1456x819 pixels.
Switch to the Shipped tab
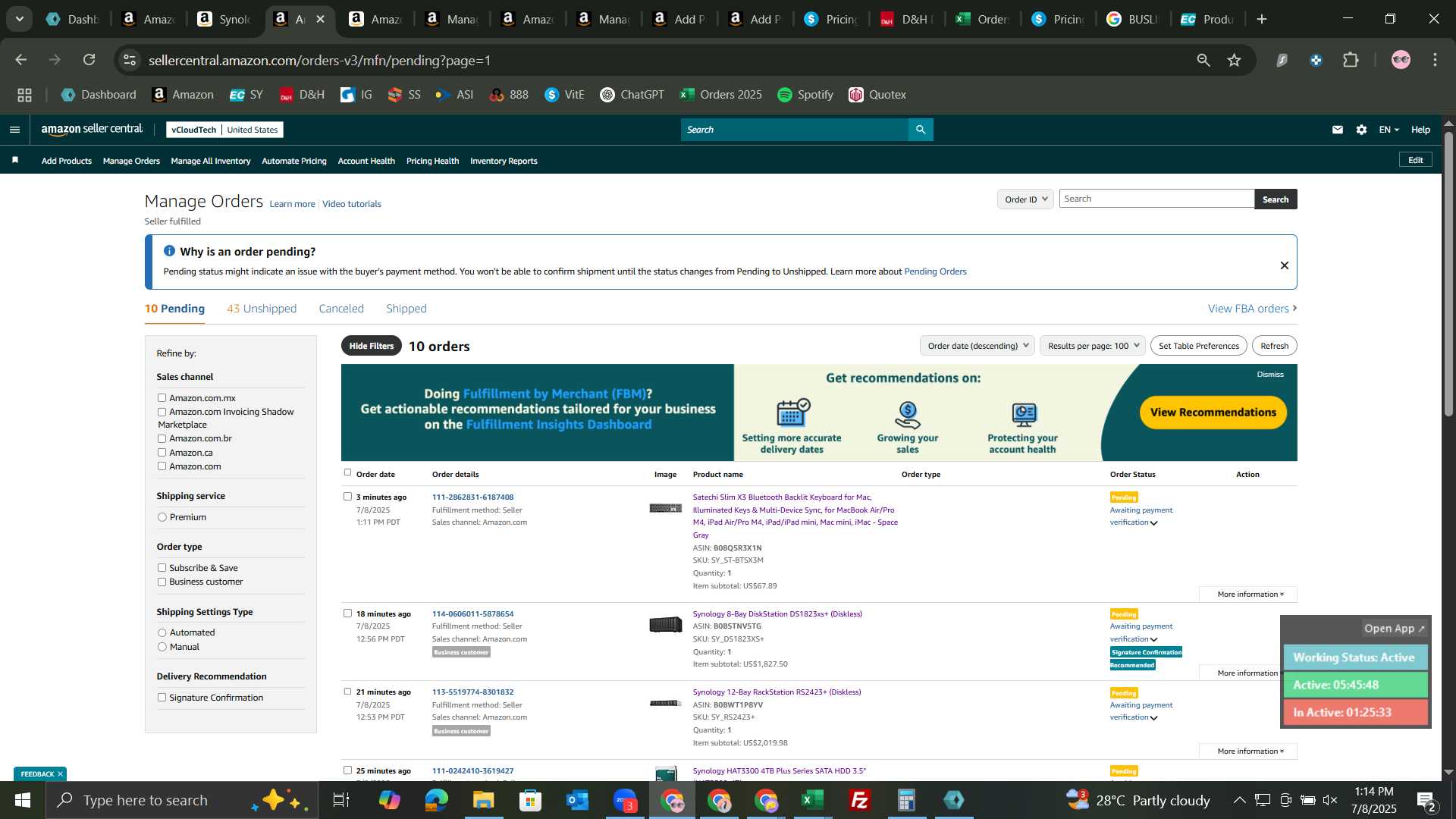[406, 309]
